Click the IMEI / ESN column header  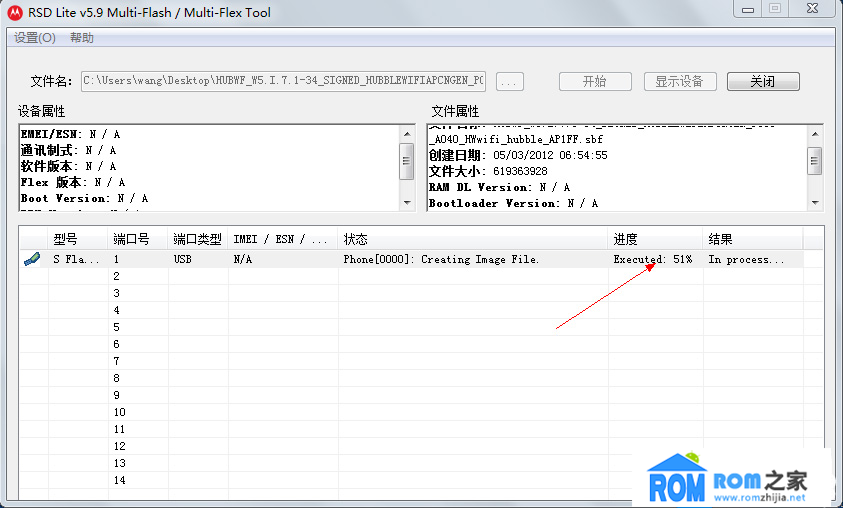(283, 239)
